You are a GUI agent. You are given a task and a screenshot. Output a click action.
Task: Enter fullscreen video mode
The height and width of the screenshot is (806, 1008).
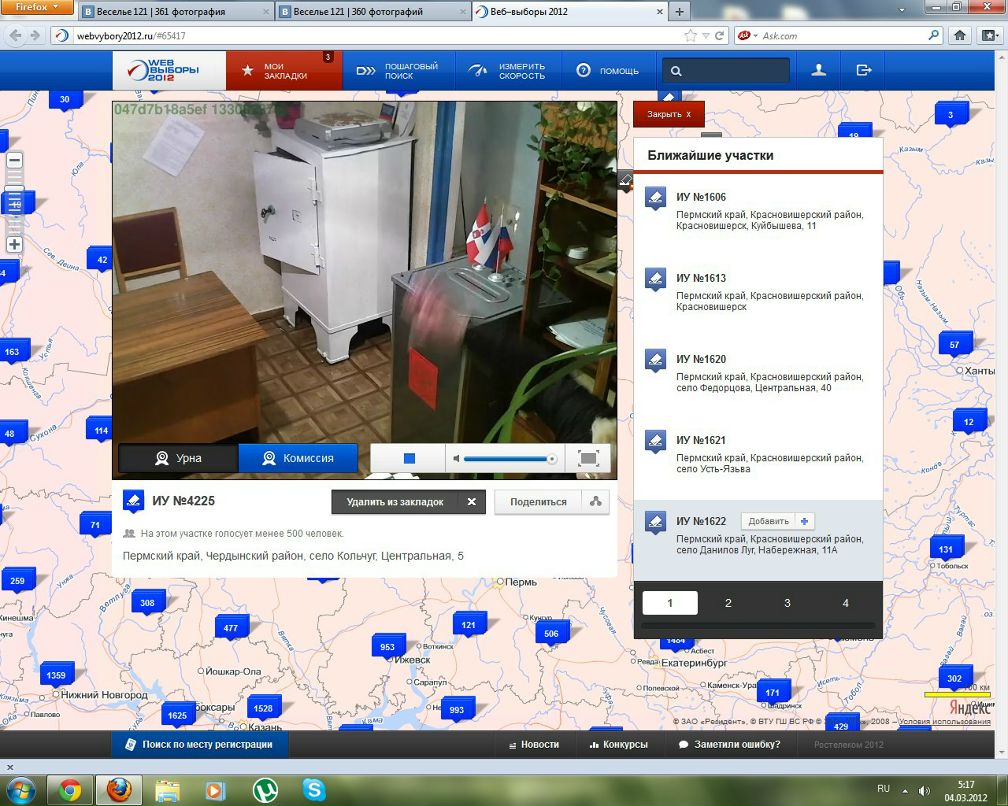588,458
